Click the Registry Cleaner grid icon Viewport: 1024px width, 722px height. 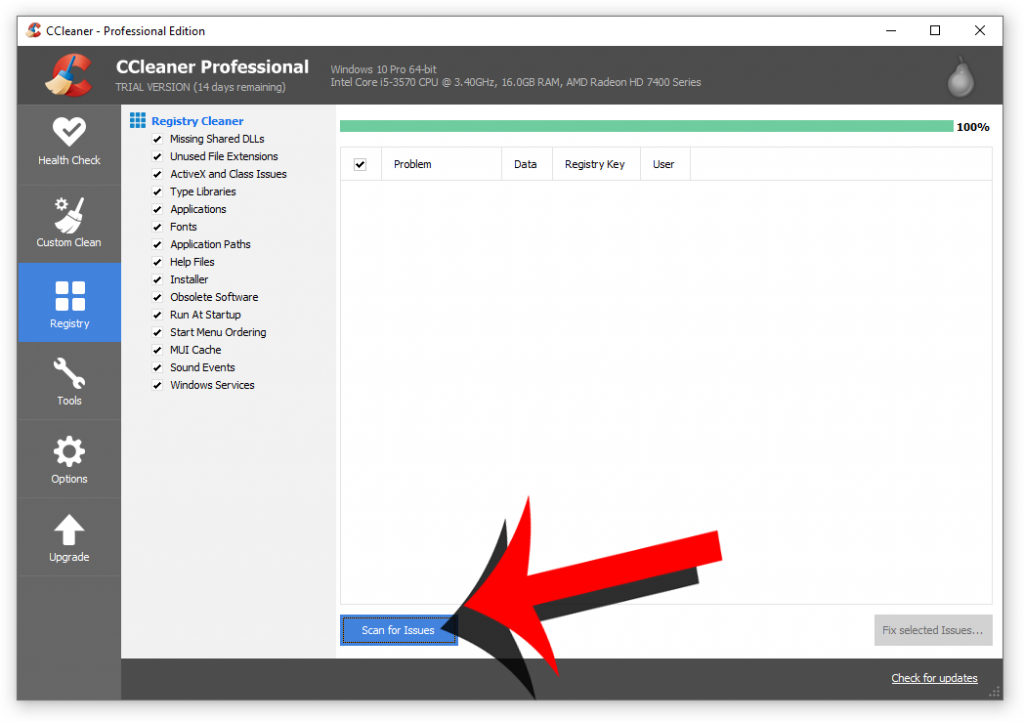tap(138, 120)
